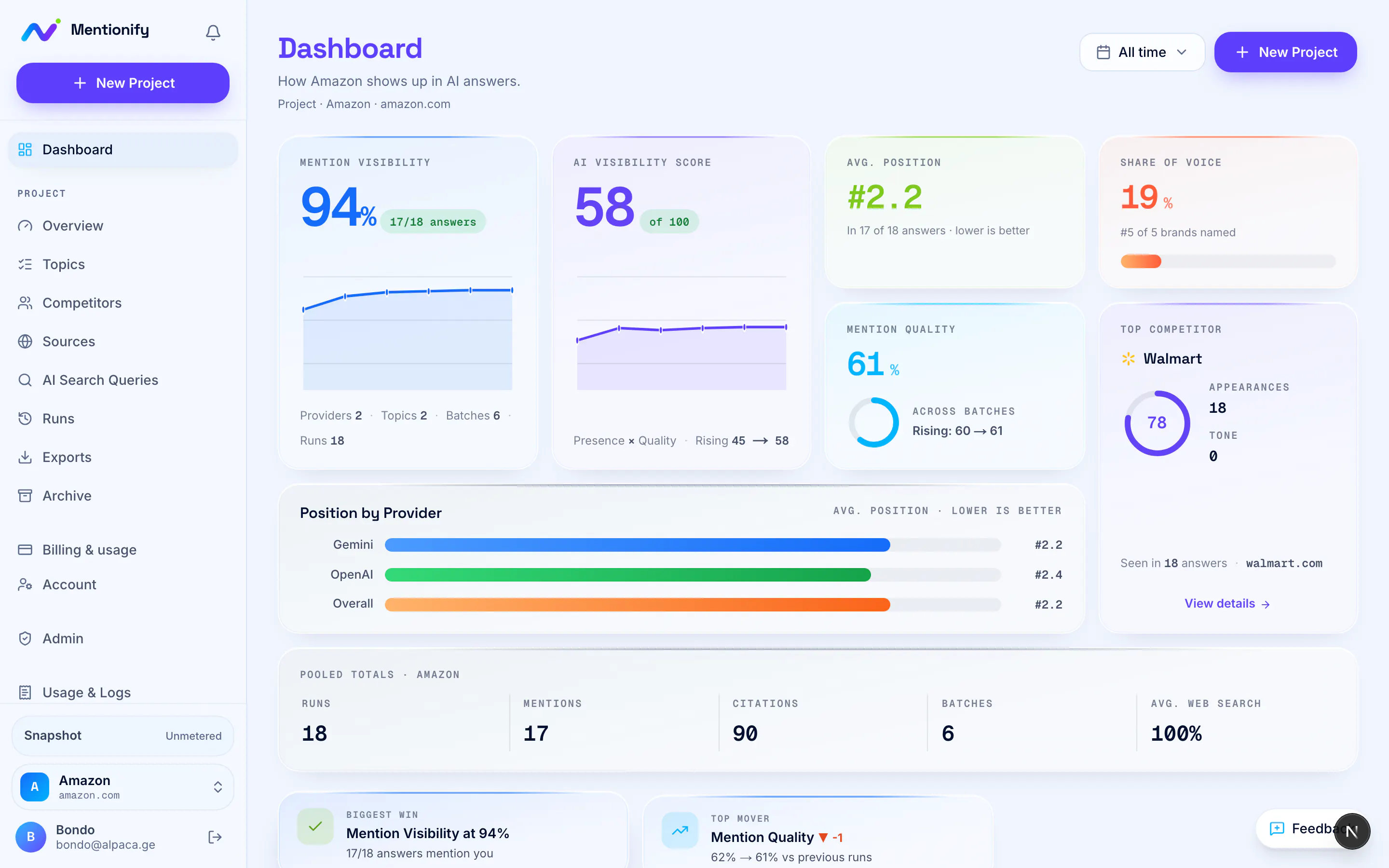This screenshot has width=1389, height=868.
Task: Click the Dashboard grid icon
Action: 25,149
